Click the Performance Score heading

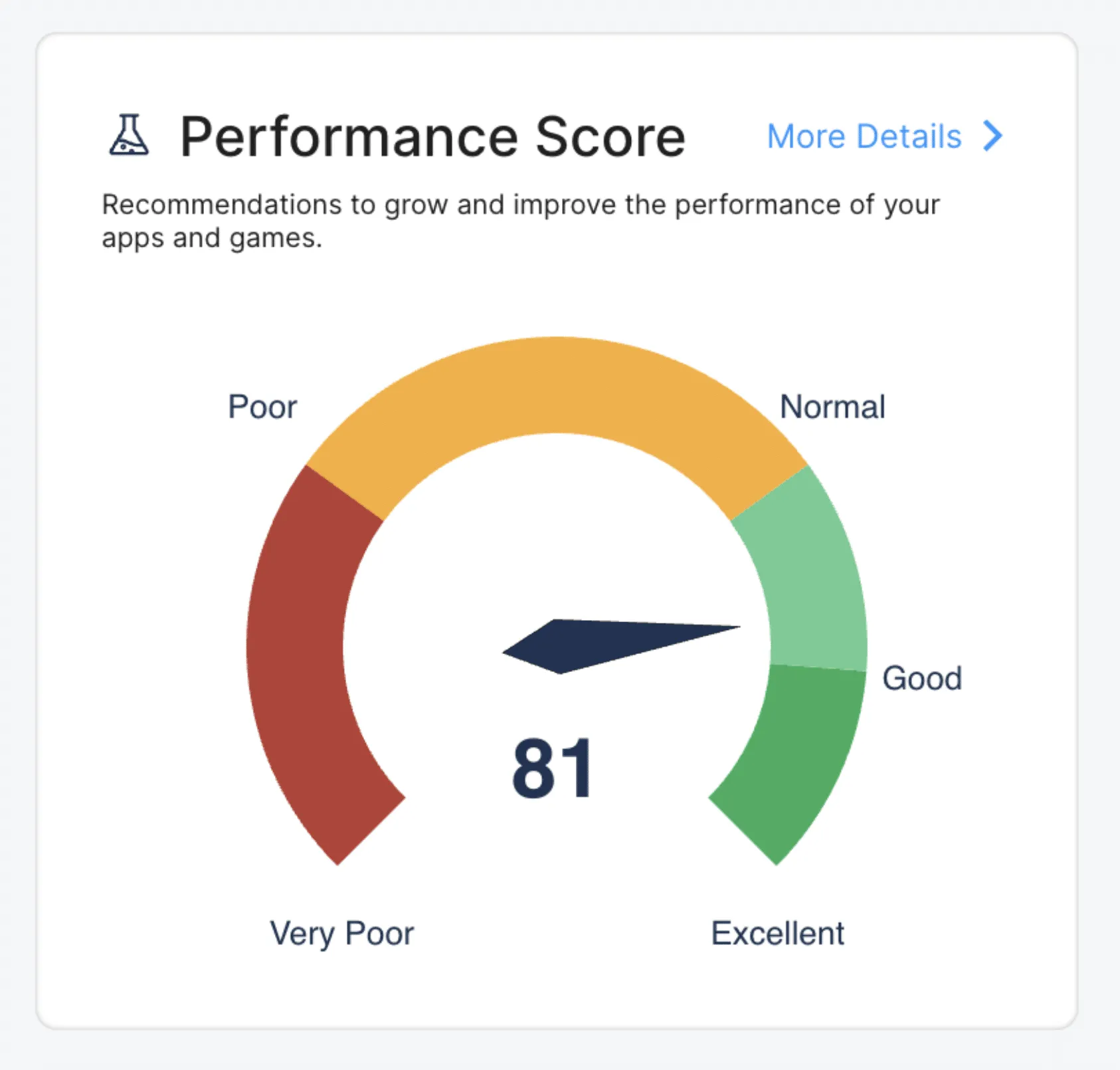(x=432, y=135)
